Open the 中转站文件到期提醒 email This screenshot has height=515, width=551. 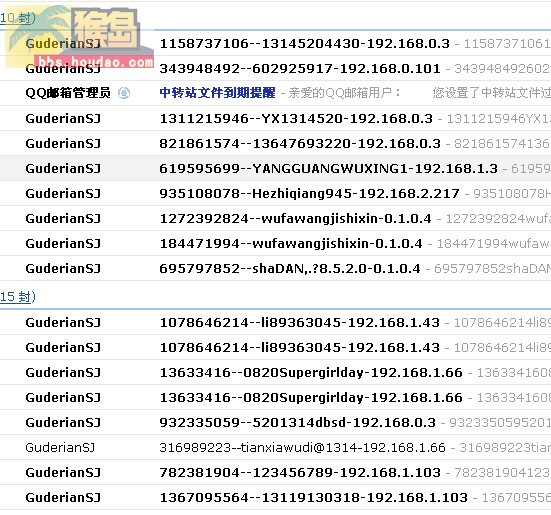(x=217, y=93)
